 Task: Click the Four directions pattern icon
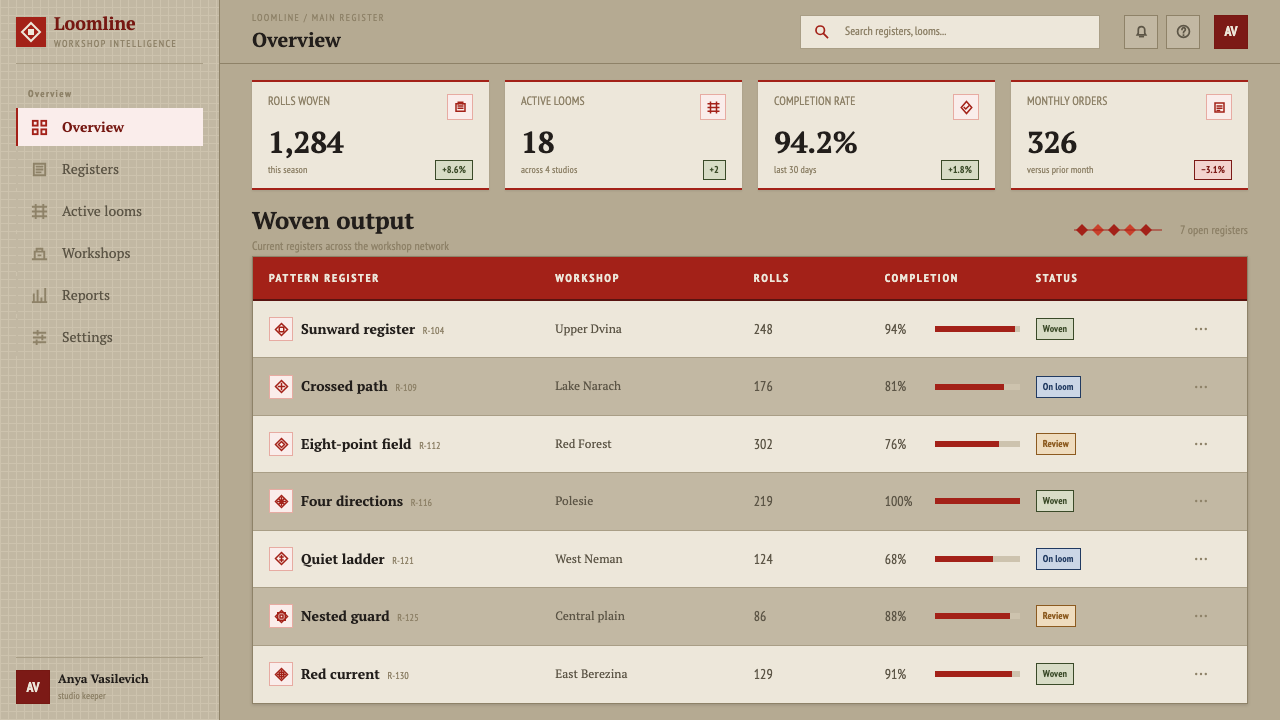pyautogui.click(x=281, y=501)
